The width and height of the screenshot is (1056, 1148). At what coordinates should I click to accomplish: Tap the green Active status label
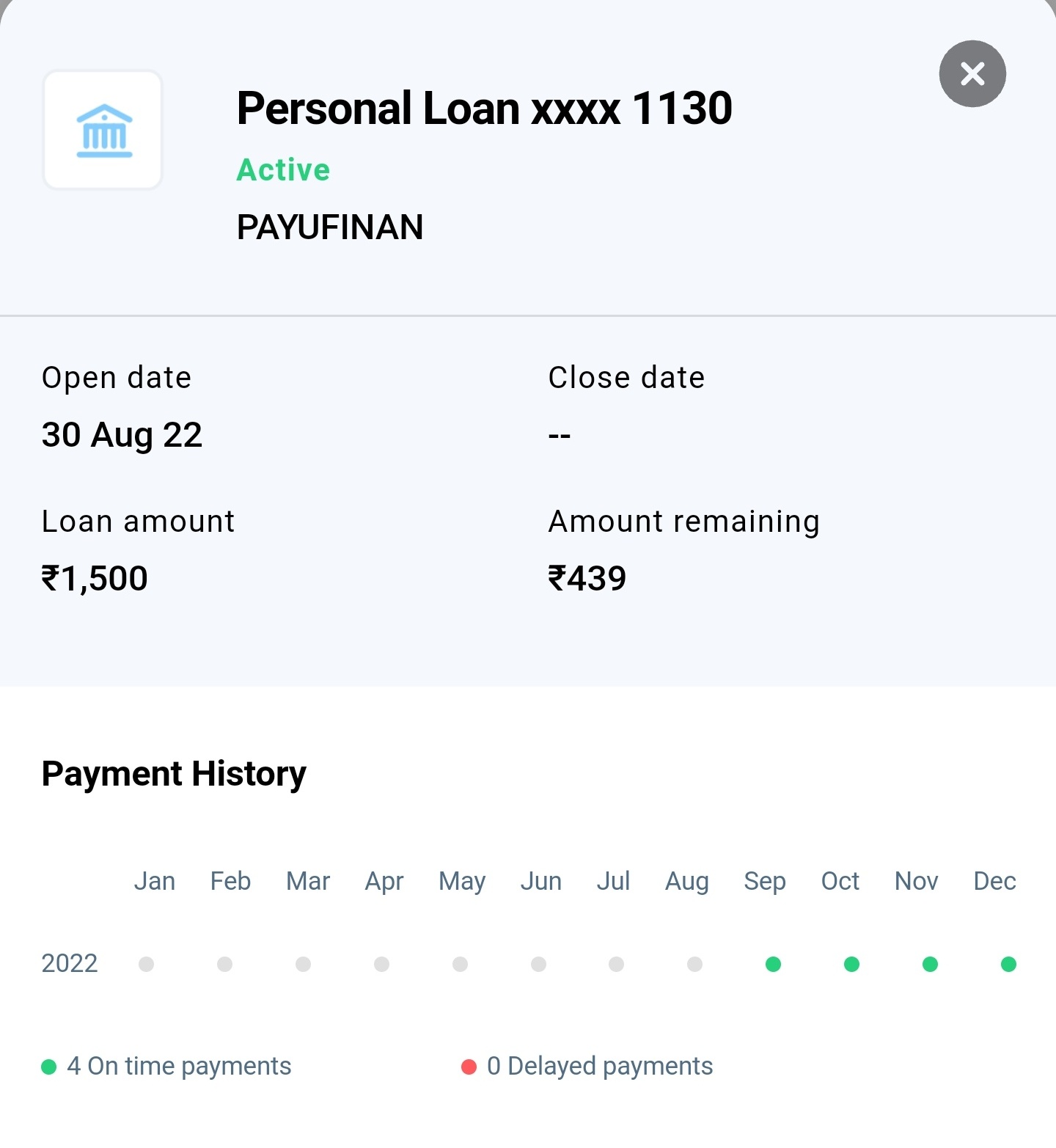(x=283, y=170)
